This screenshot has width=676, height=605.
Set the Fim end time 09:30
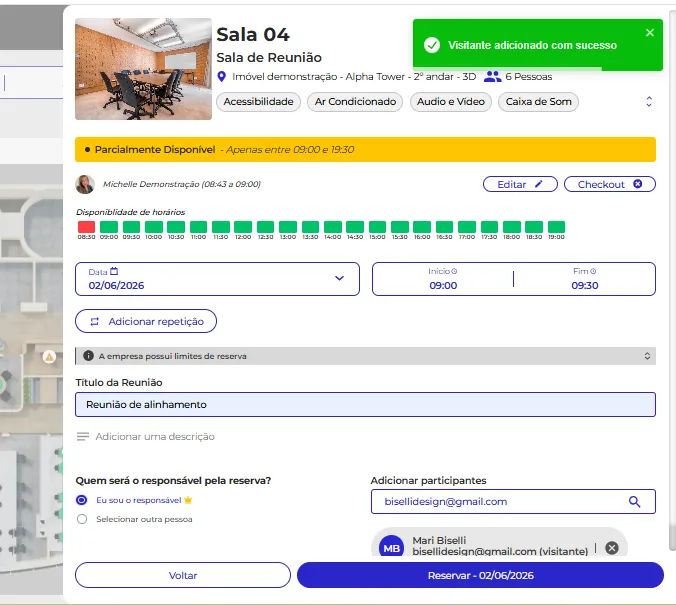point(585,285)
